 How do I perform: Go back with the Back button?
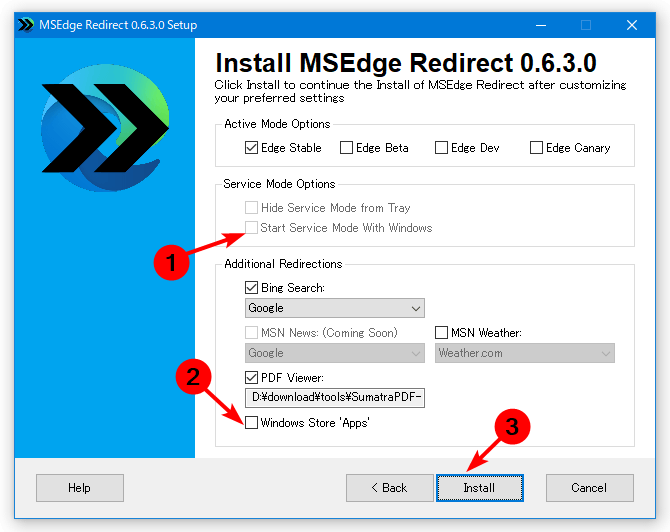click(x=390, y=488)
